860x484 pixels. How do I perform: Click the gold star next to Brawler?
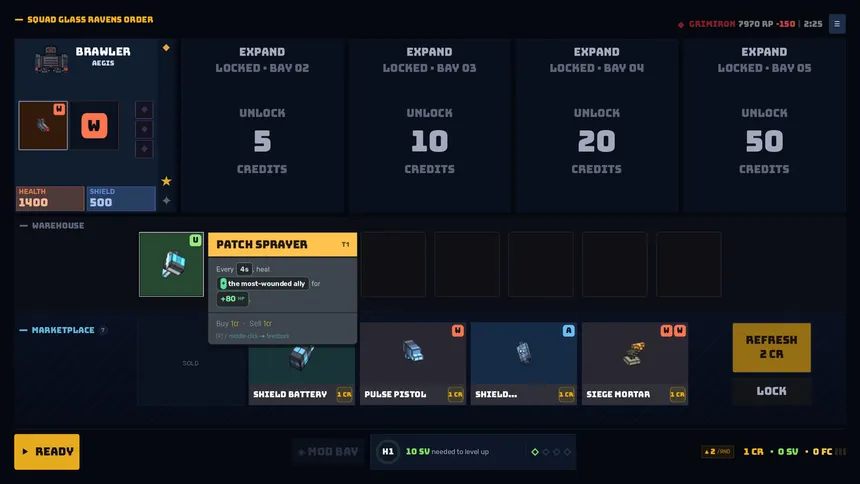(x=166, y=181)
